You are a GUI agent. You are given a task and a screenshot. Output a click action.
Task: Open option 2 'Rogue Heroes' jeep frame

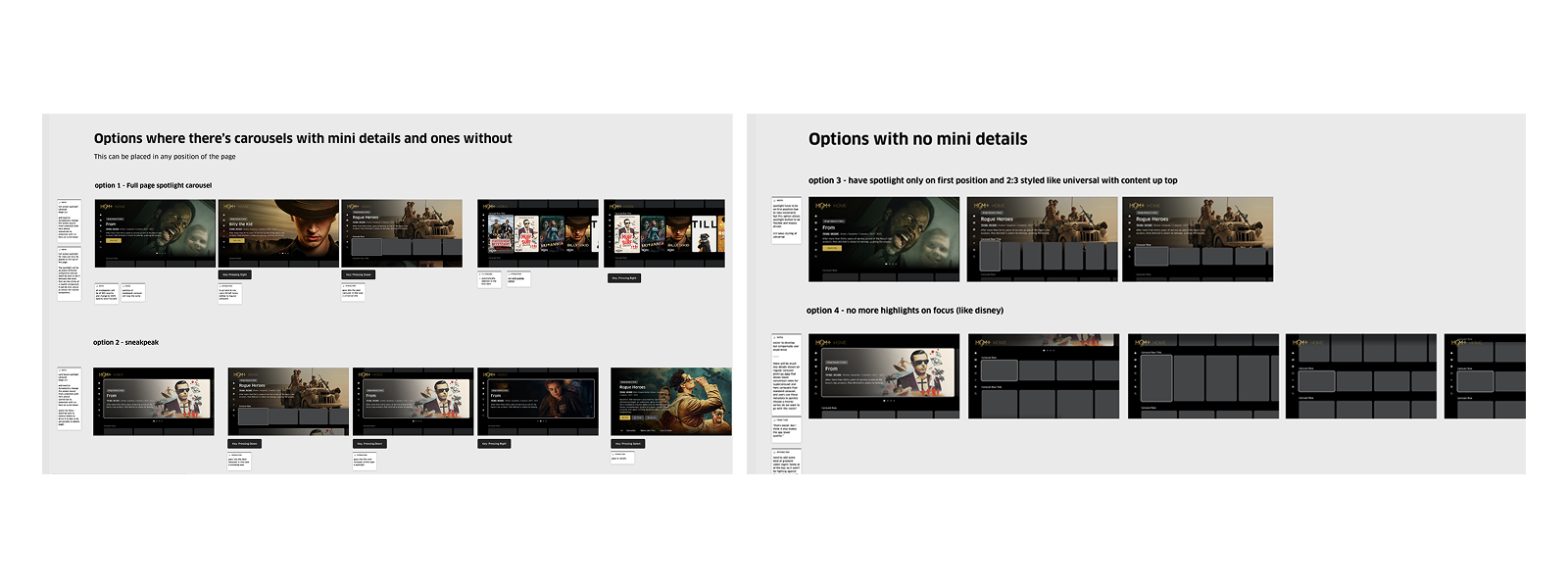[x=288, y=402]
